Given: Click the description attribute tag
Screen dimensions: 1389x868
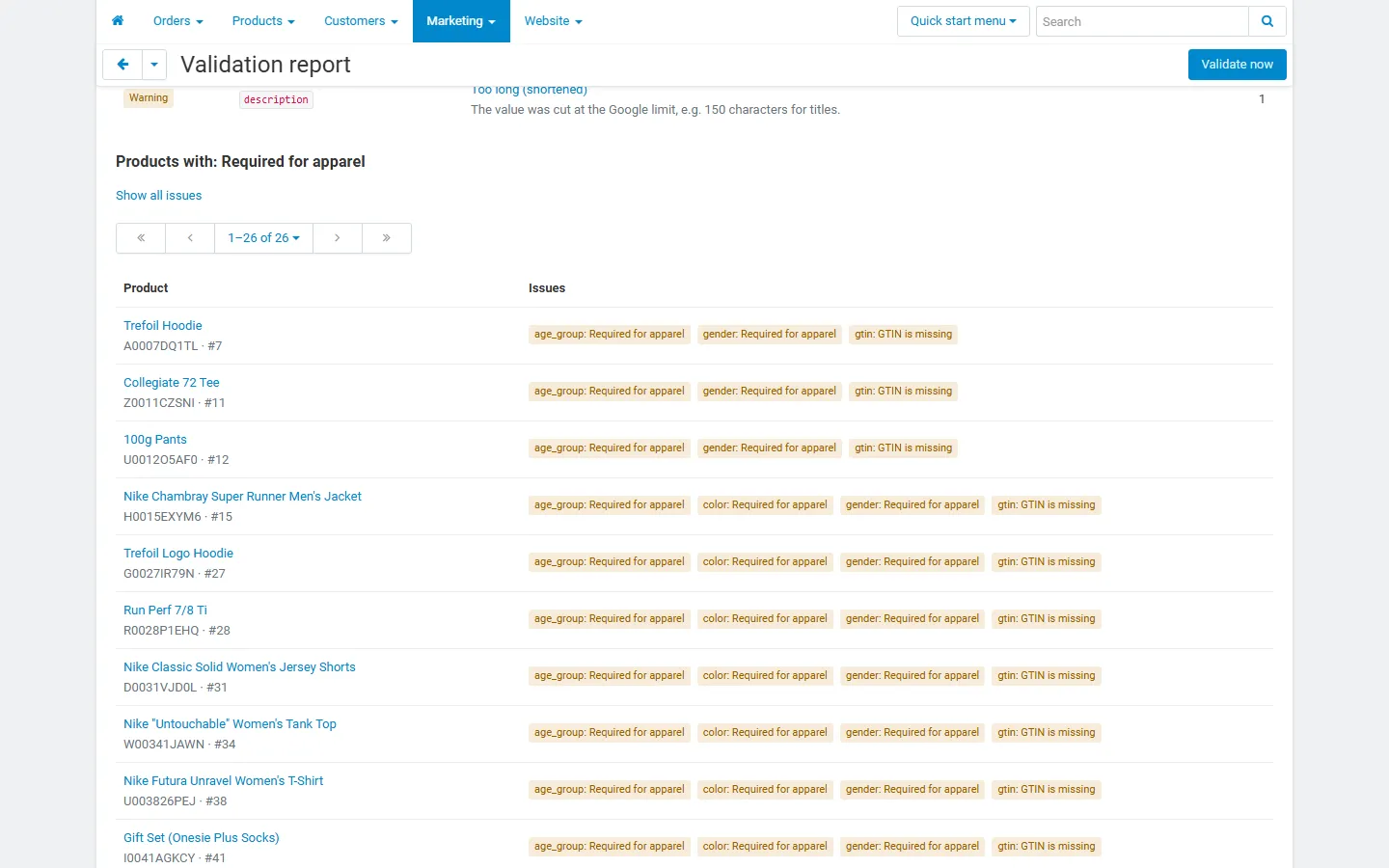Looking at the screenshot, I should [276, 99].
